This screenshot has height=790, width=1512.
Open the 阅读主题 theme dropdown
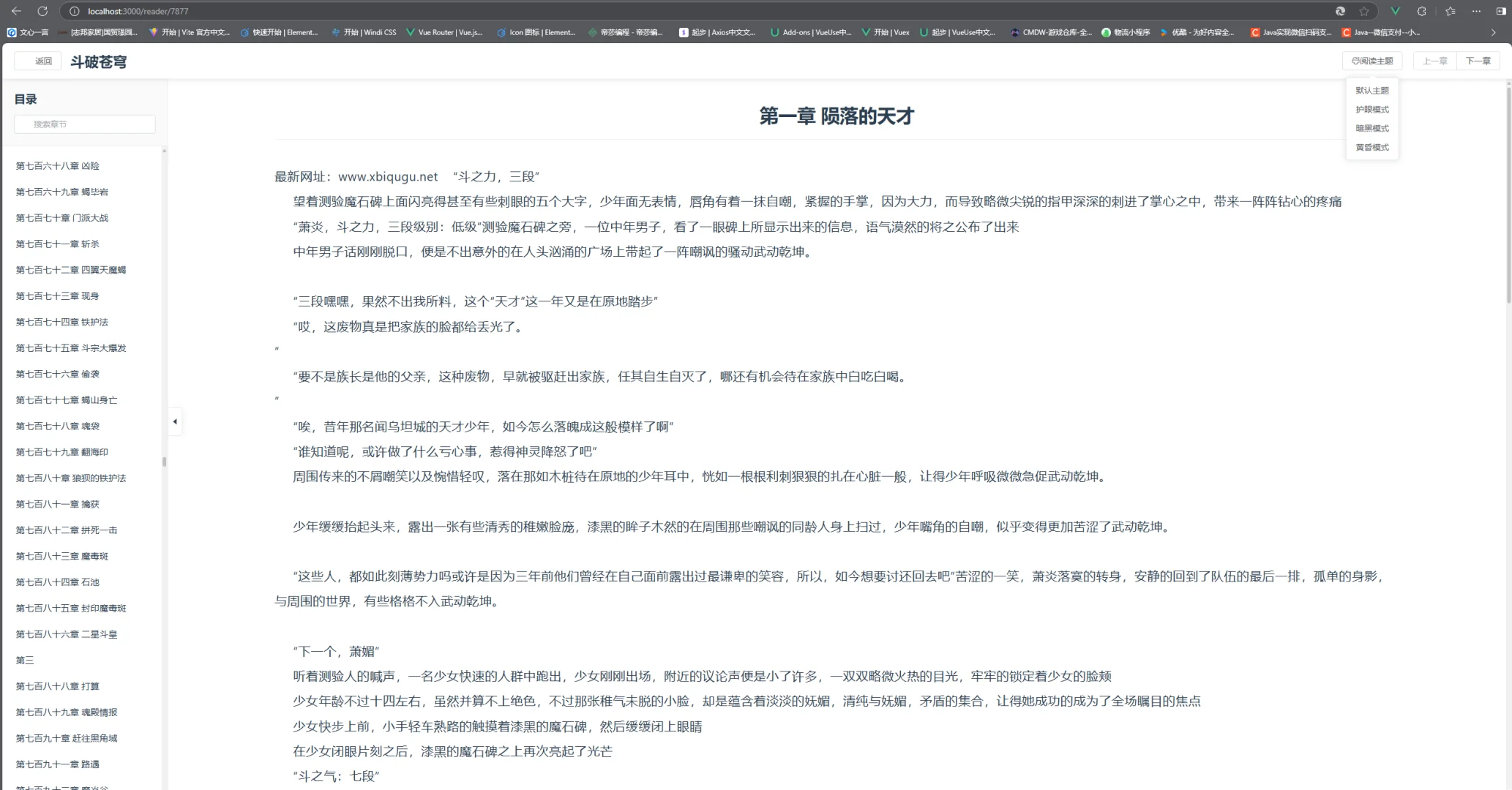pyautogui.click(x=1372, y=61)
